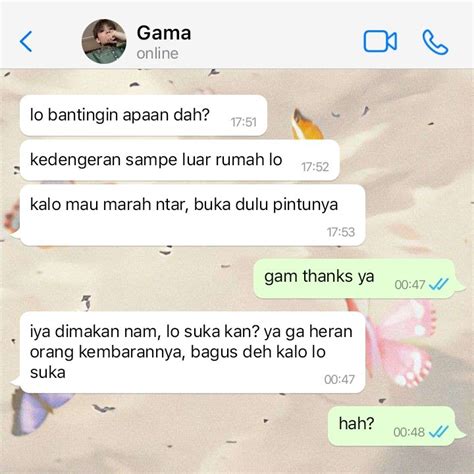Image resolution: width=474 pixels, height=474 pixels.
Task: Tap the 17:51 timestamp
Action: coord(244,122)
